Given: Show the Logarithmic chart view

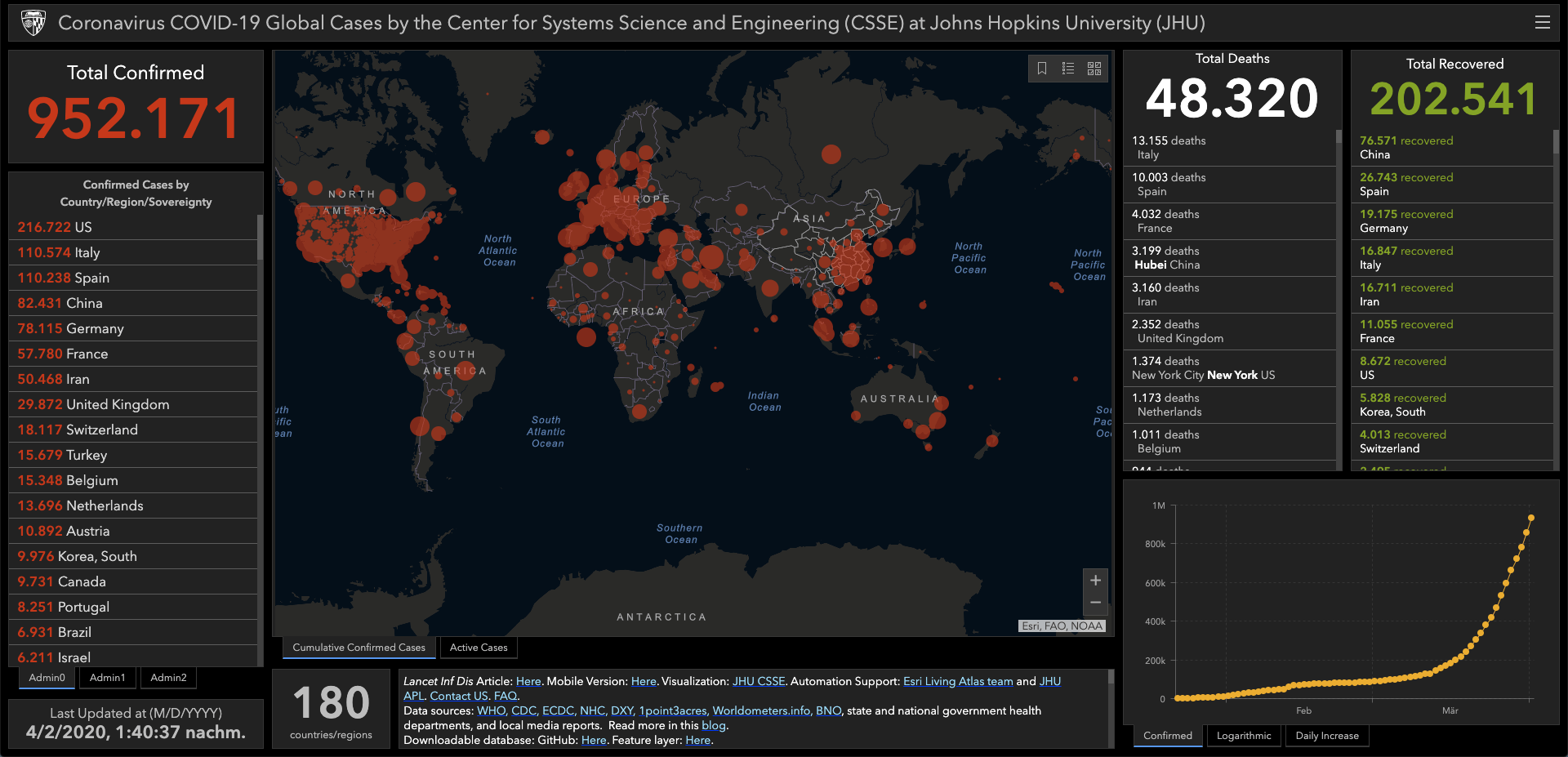Looking at the screenshot, I should coord(1243,736).
